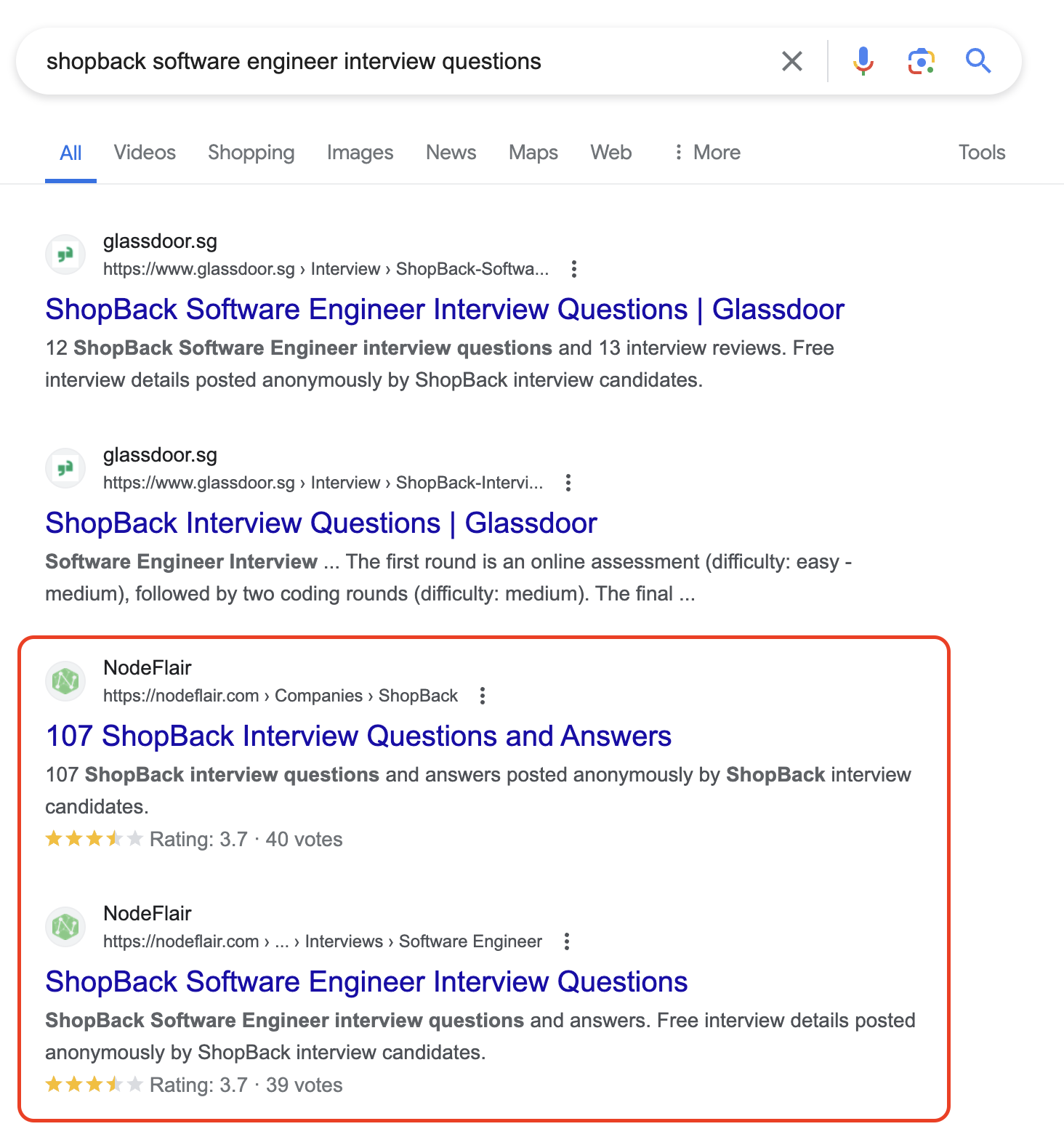The height and width of the screenshot is (1137, 1064).
Task: Switch to the Images tab
Action: (x=360, y=153)
